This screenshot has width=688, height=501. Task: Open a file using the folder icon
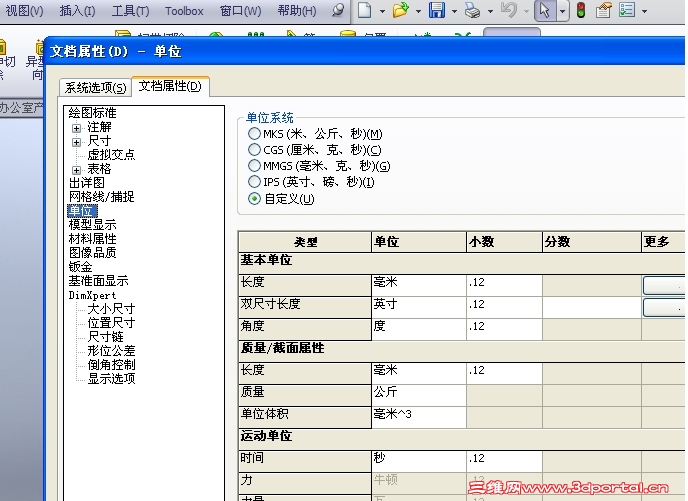click(401, 10)
